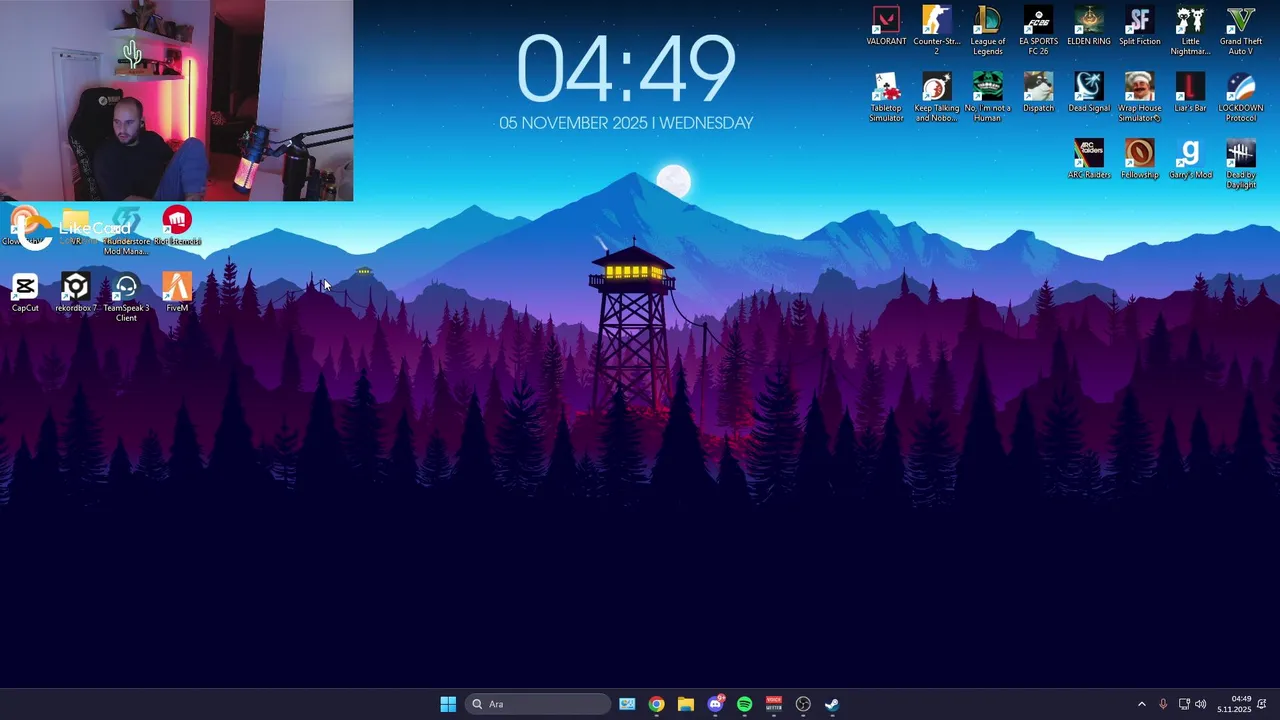The image size is (1280, 720).
Task: Select No, I'm not a Human icon
Action: click(x=987, y=98)
